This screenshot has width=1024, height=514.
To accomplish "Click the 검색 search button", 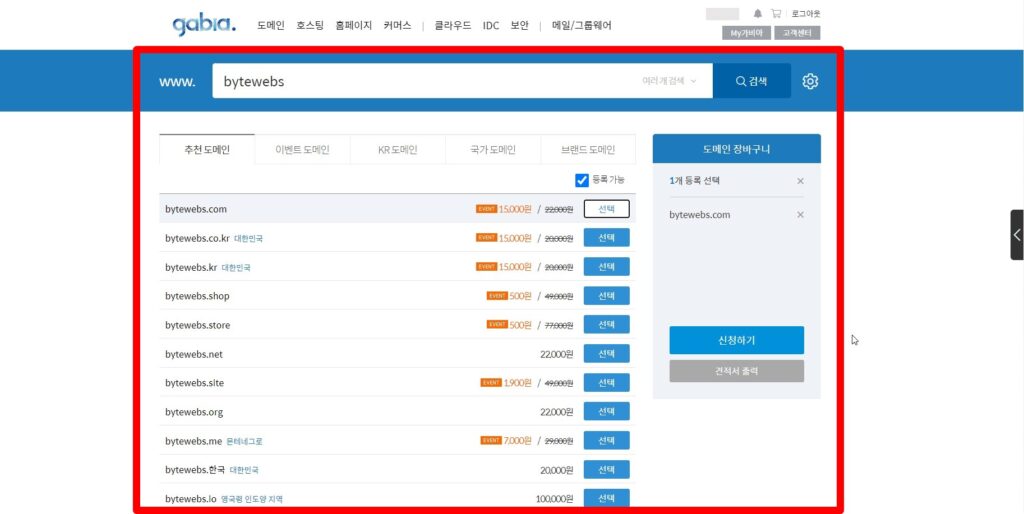I will click(x=752, y=81).
